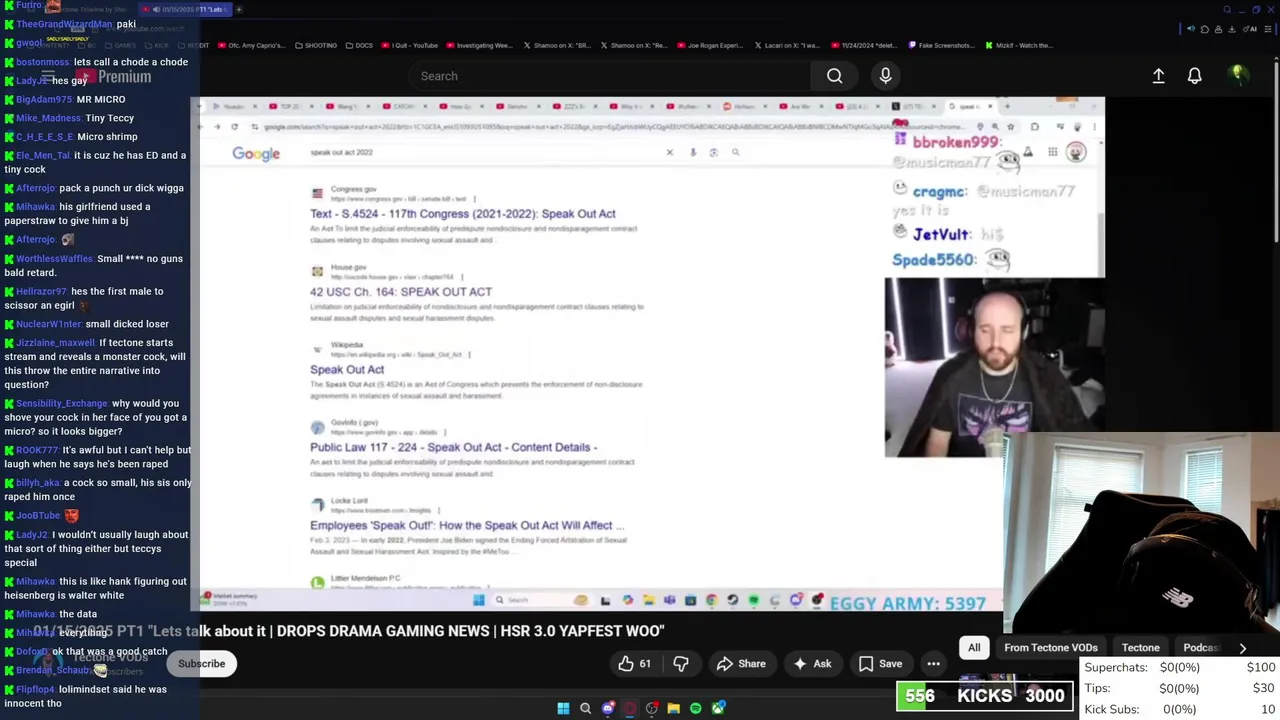Select the From Tectone VODs chip
Screen dimensions: 1280x720
tap(1051, 648)
